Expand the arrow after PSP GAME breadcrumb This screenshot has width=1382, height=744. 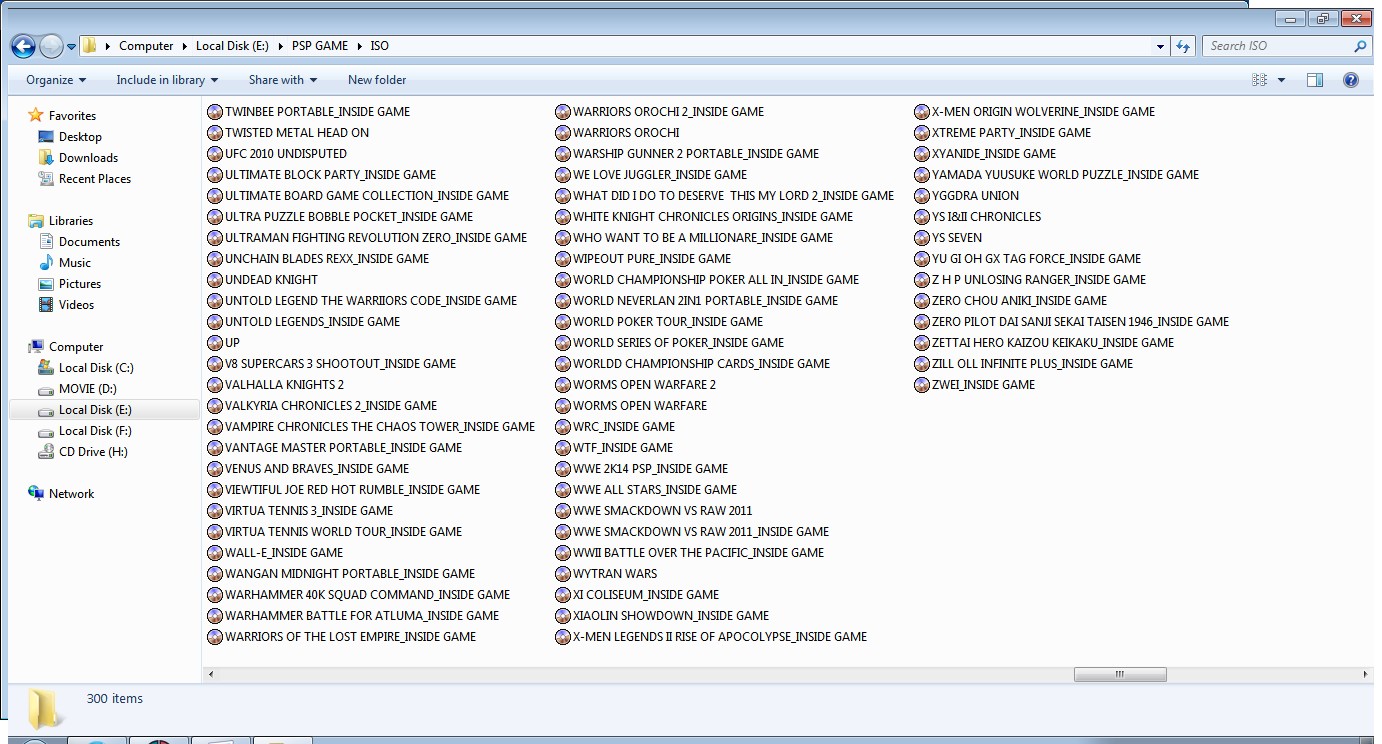coord(360,46)
